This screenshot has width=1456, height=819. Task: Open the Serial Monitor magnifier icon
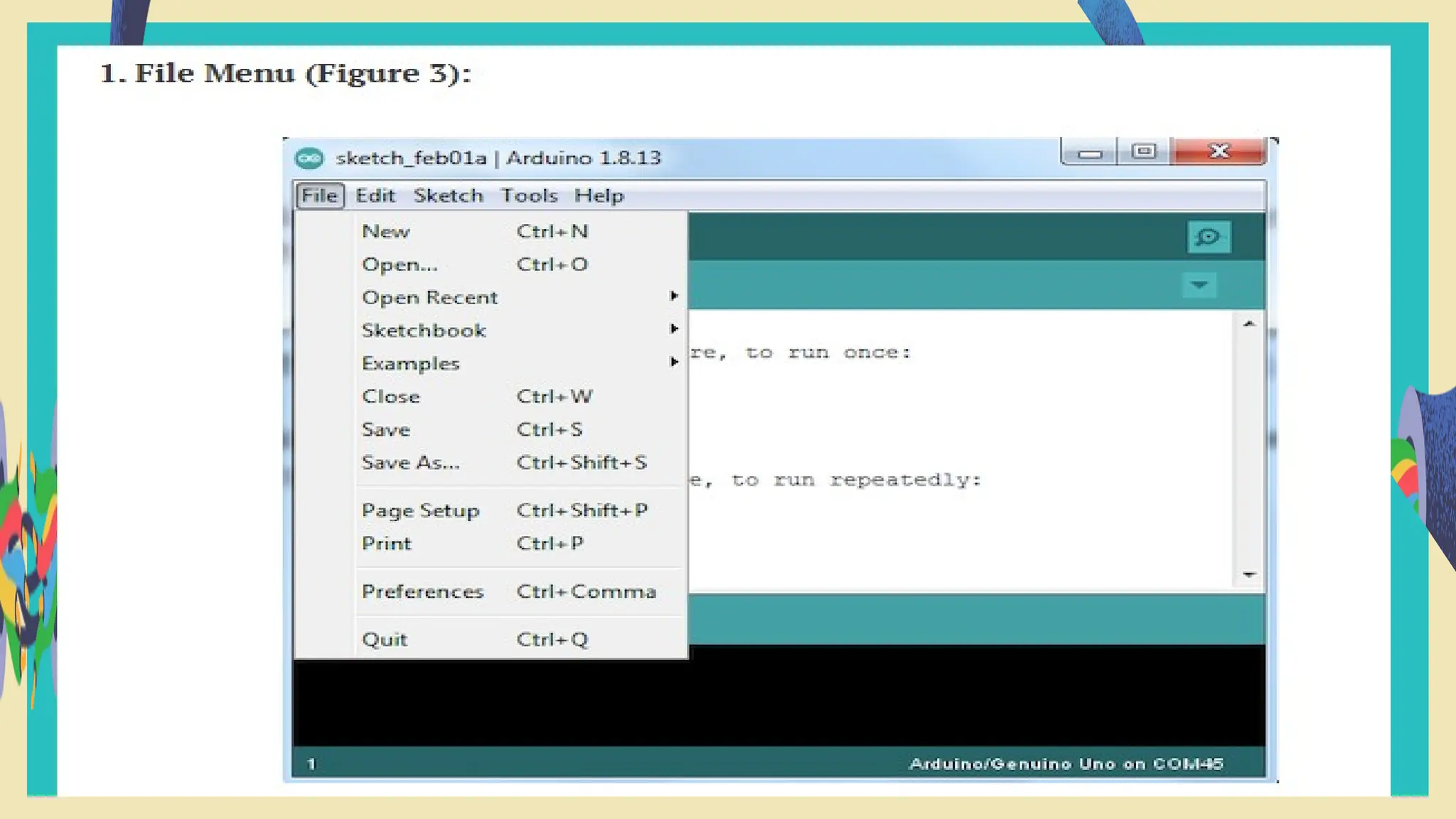tap(1208, 237)
